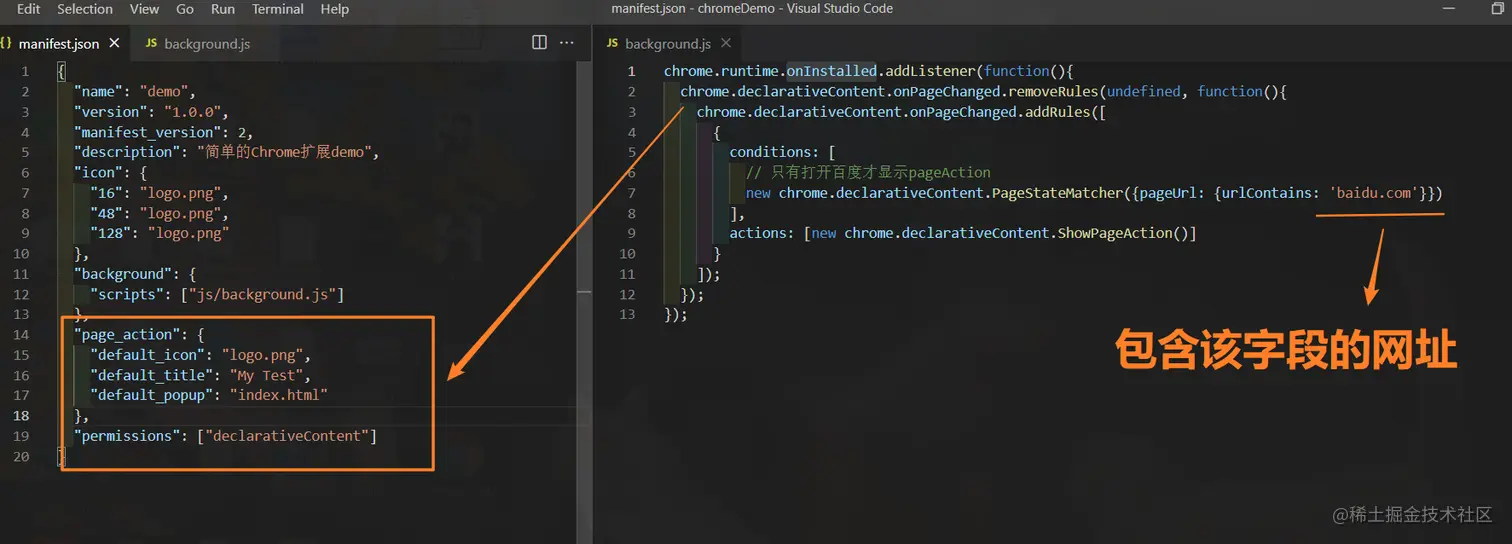Click the undefined argument on line 2

[1143, 91]
